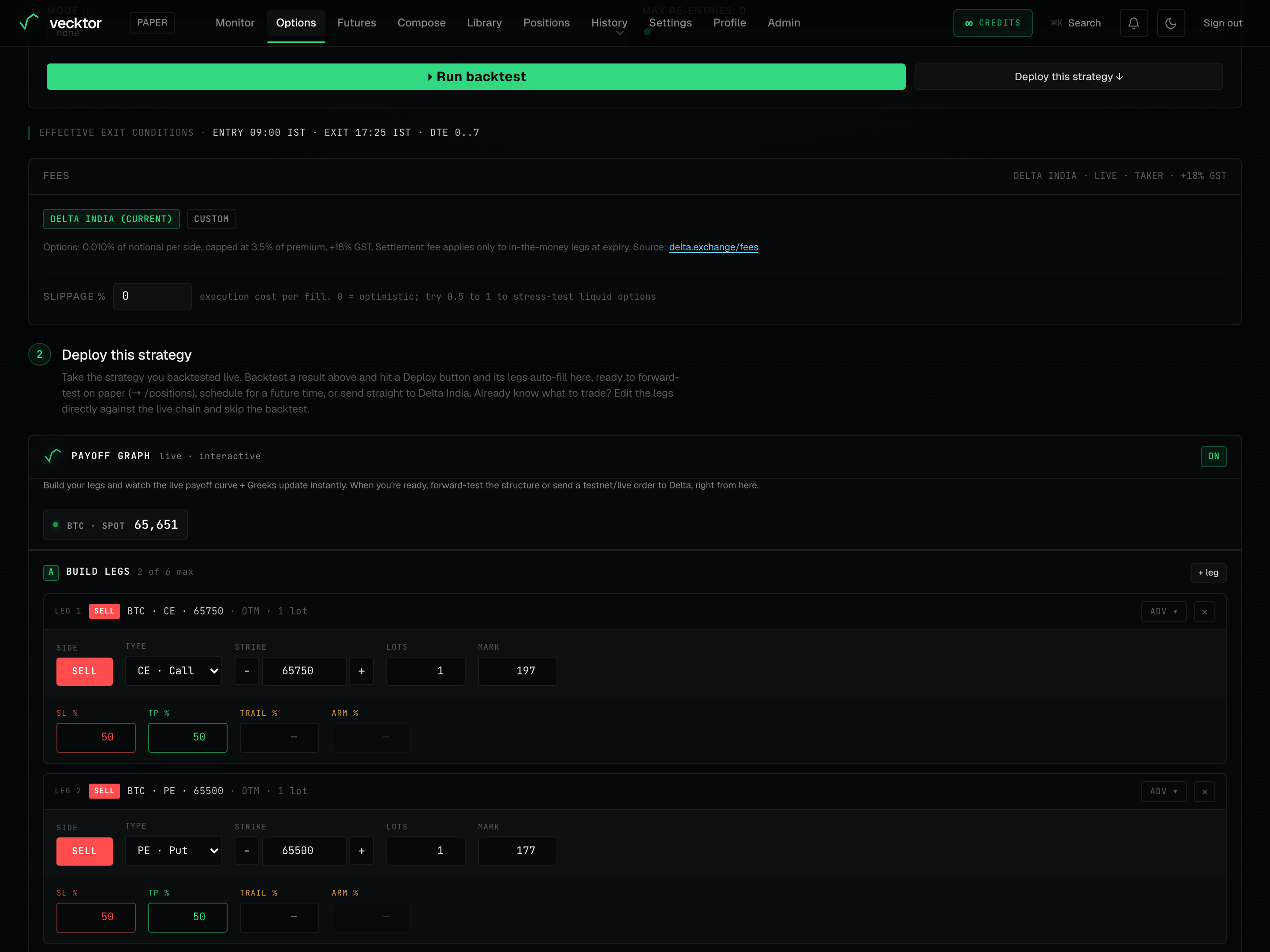This screenshot has height=952, width=1270.
Task: Open Leg 1 CE Call type dropdown
Action: pos(174,671)
